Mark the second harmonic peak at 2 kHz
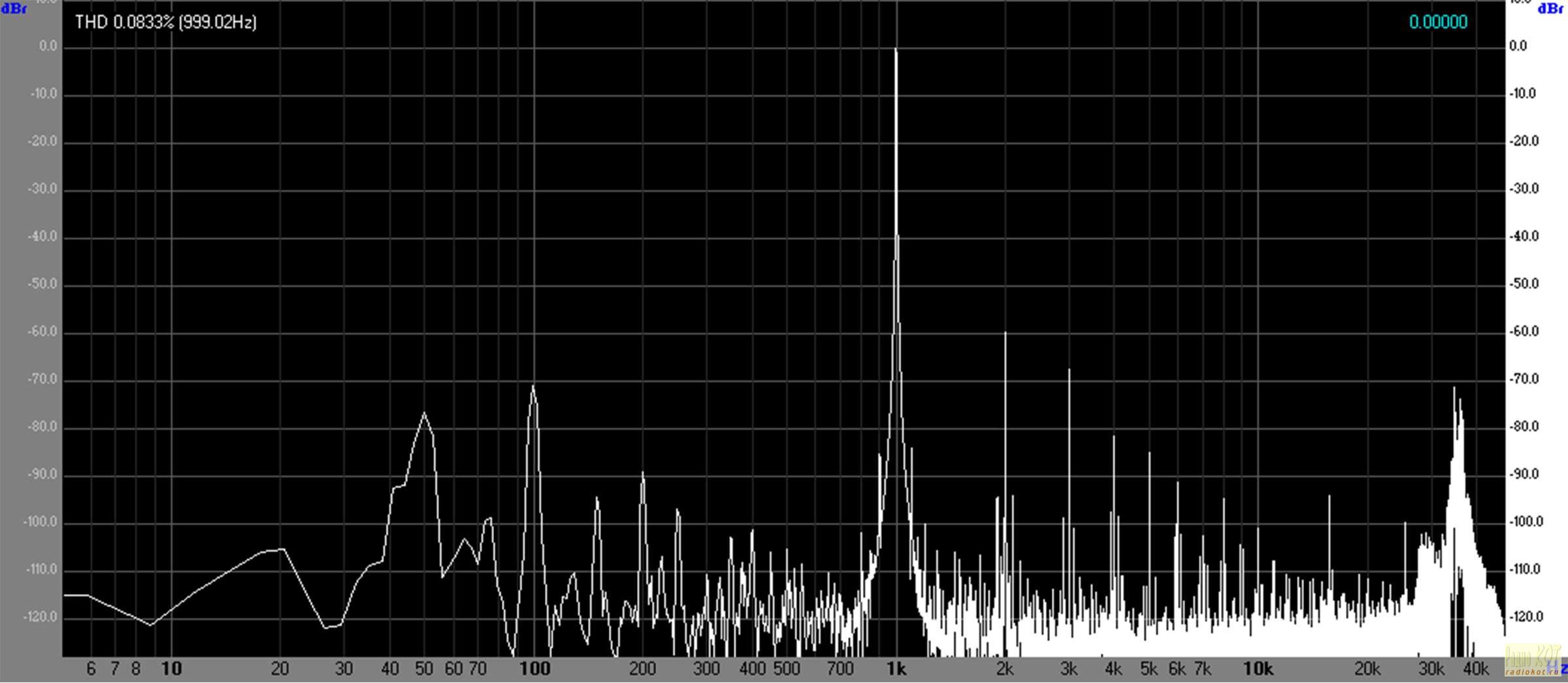The height and width of the screenshot is (683, 1568). point(1005,333)
